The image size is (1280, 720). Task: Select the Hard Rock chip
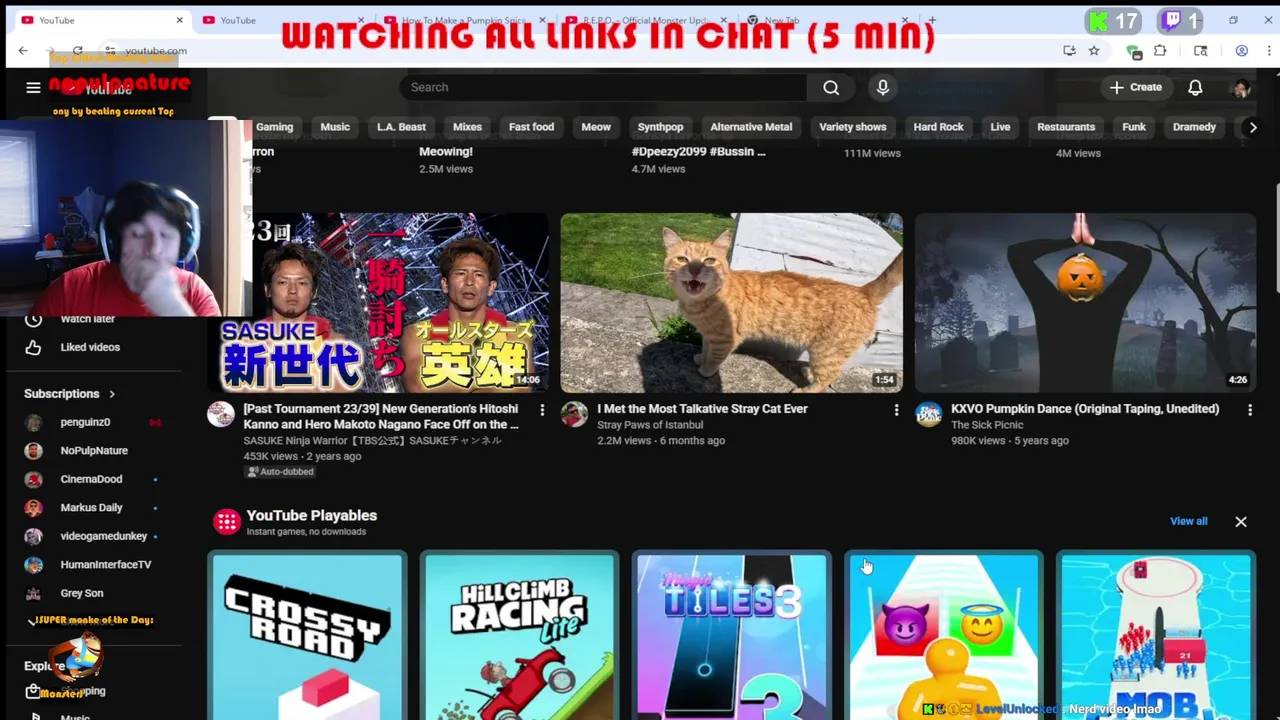click(938, 127)
